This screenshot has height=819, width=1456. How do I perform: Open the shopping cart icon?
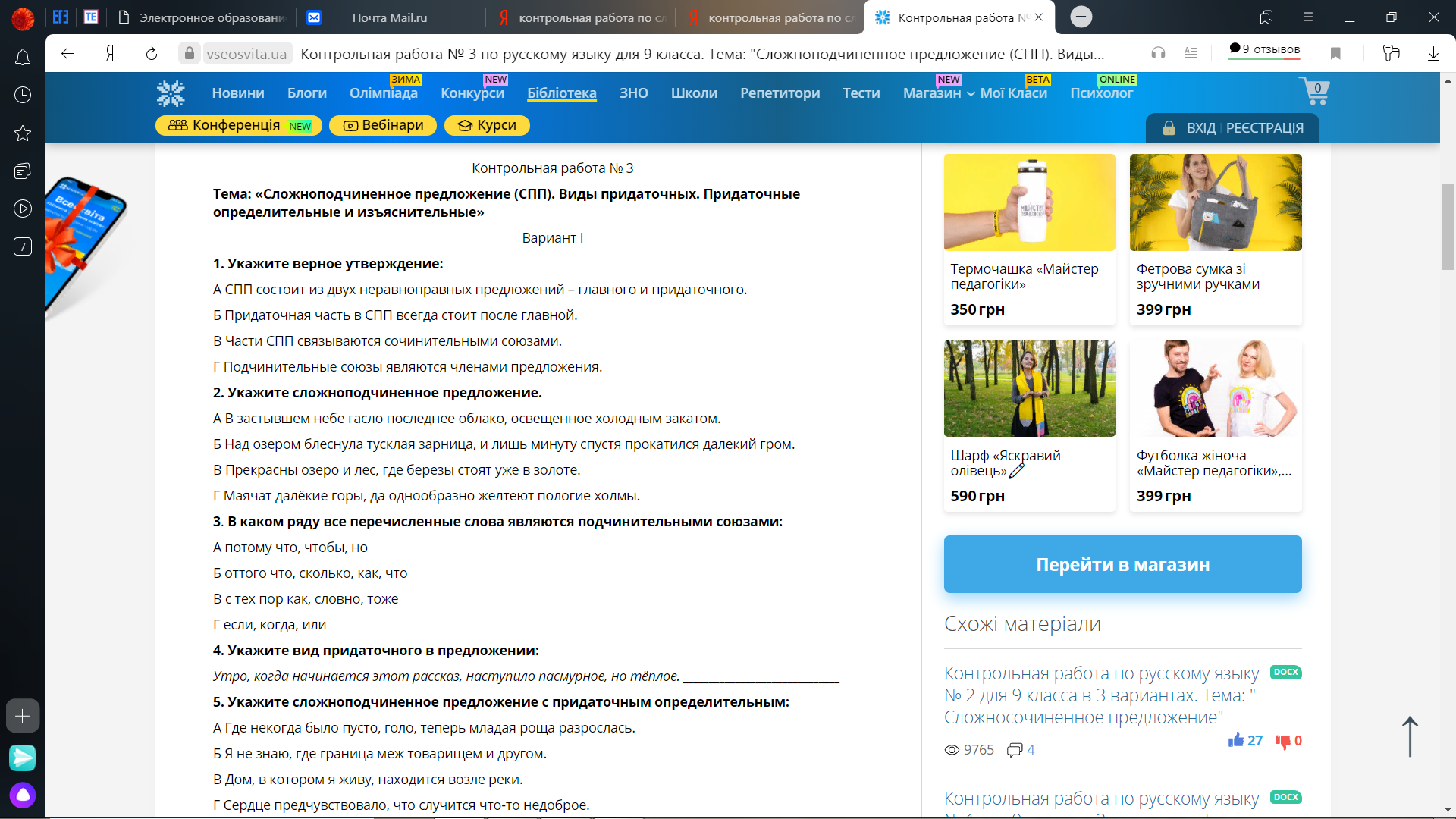click(x=1314, y=91)
